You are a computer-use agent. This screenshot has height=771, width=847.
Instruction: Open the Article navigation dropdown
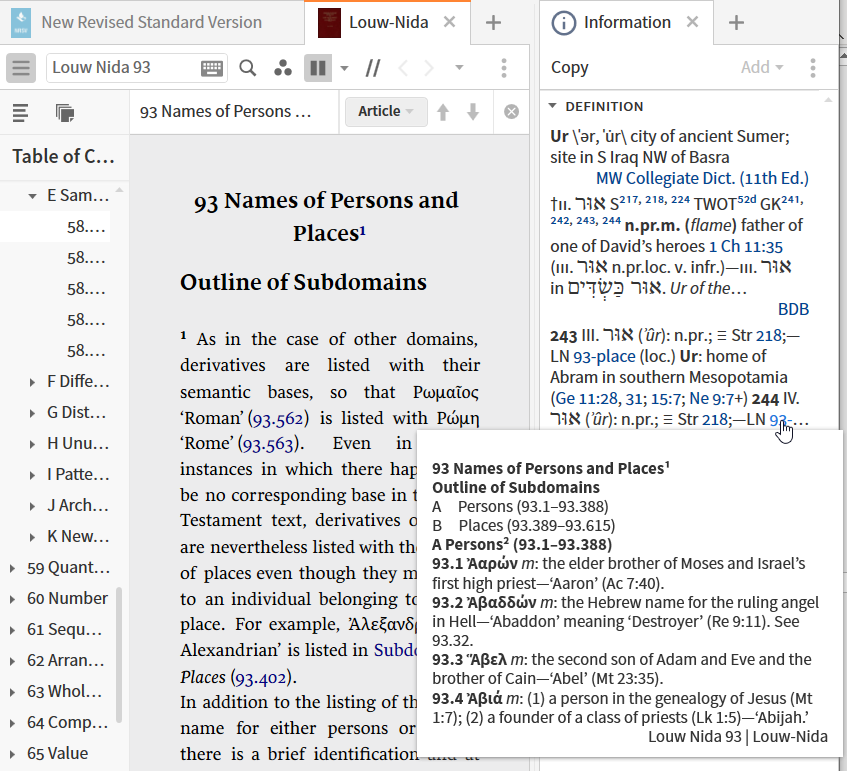tap(386, 111)
